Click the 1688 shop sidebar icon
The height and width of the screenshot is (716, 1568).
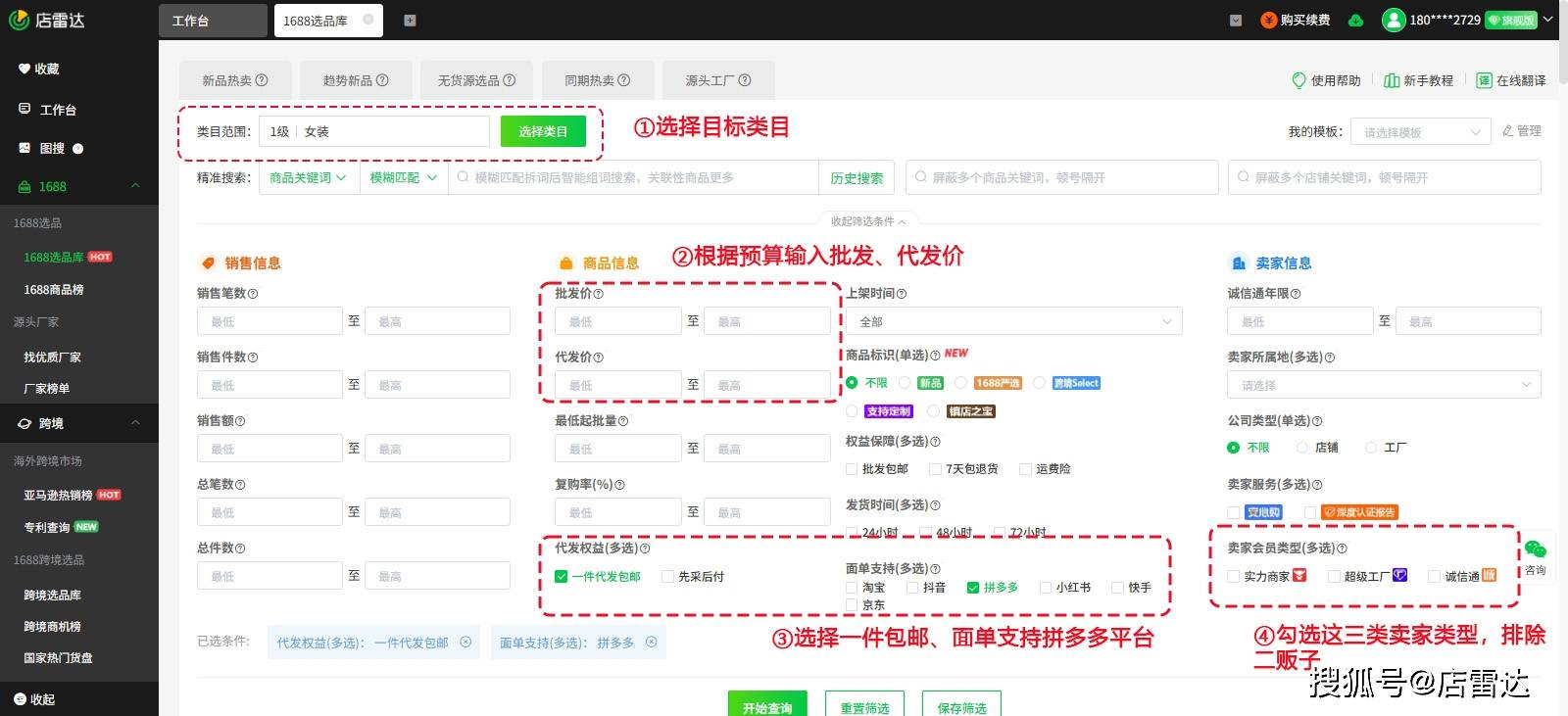click(24, 186)
